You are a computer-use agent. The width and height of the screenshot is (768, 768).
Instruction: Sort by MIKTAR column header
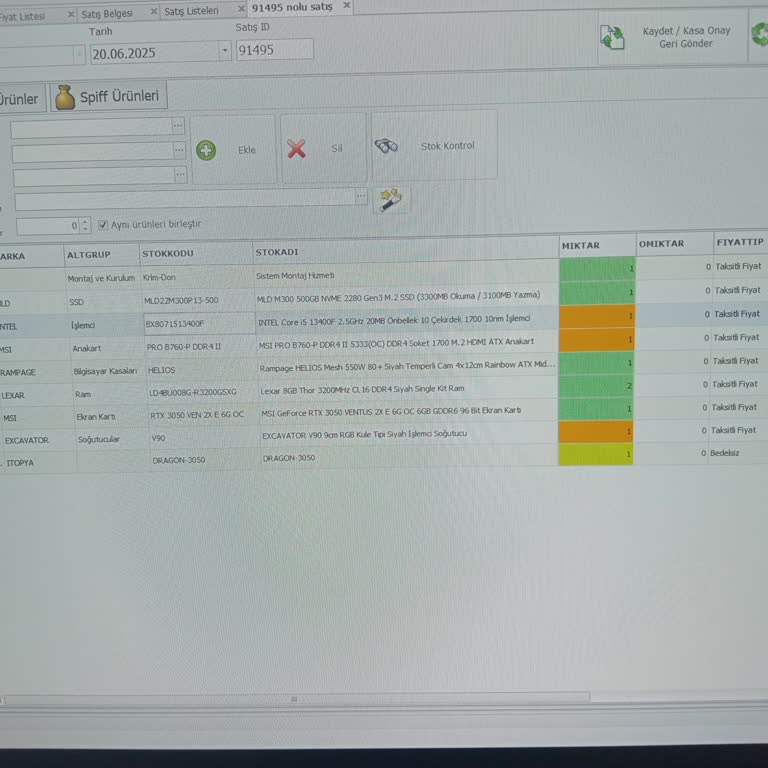[x=597, y=245]
